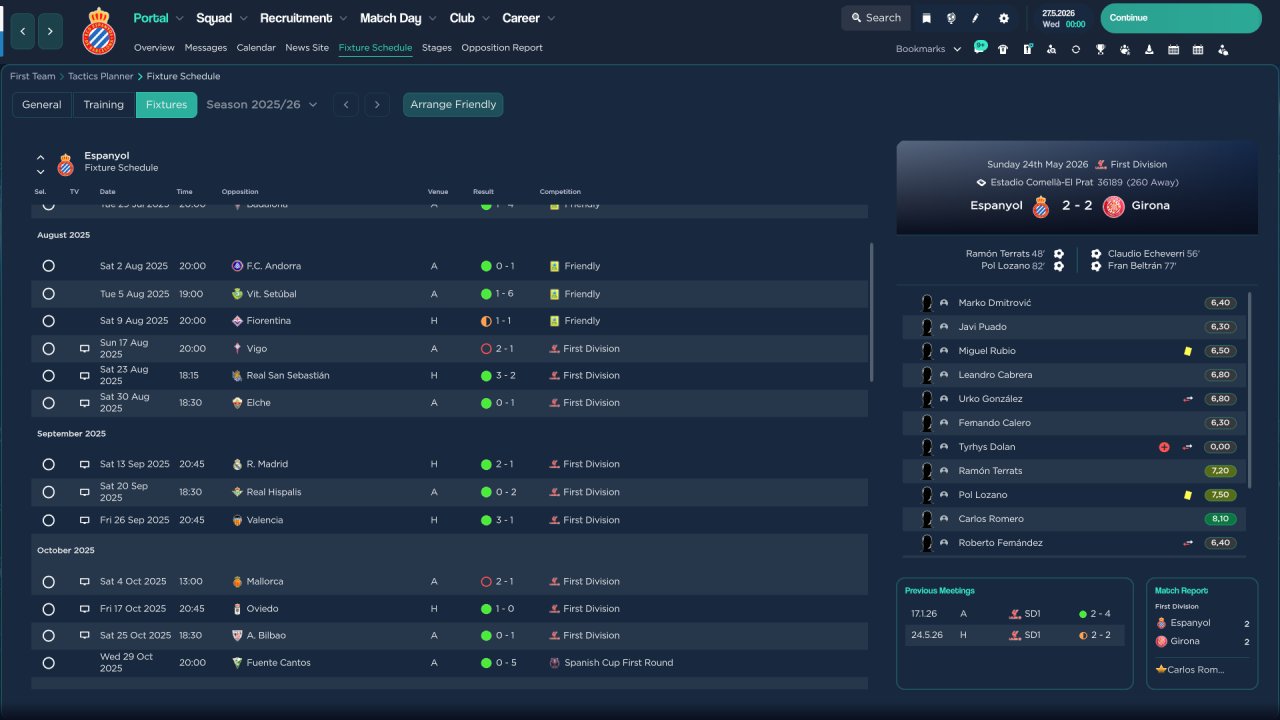1280x720 pixels.
Task: Open the bookmark icon next to Search
Action: (x=927, y=18)
